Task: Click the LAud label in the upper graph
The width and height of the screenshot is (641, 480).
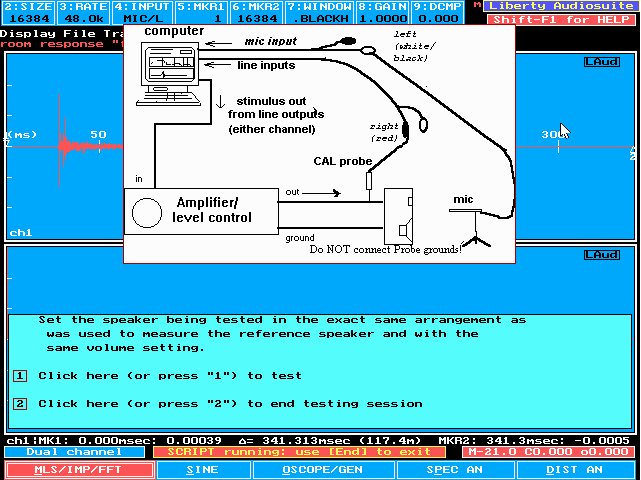Action: pyautogui.click(x=601, y=62)
